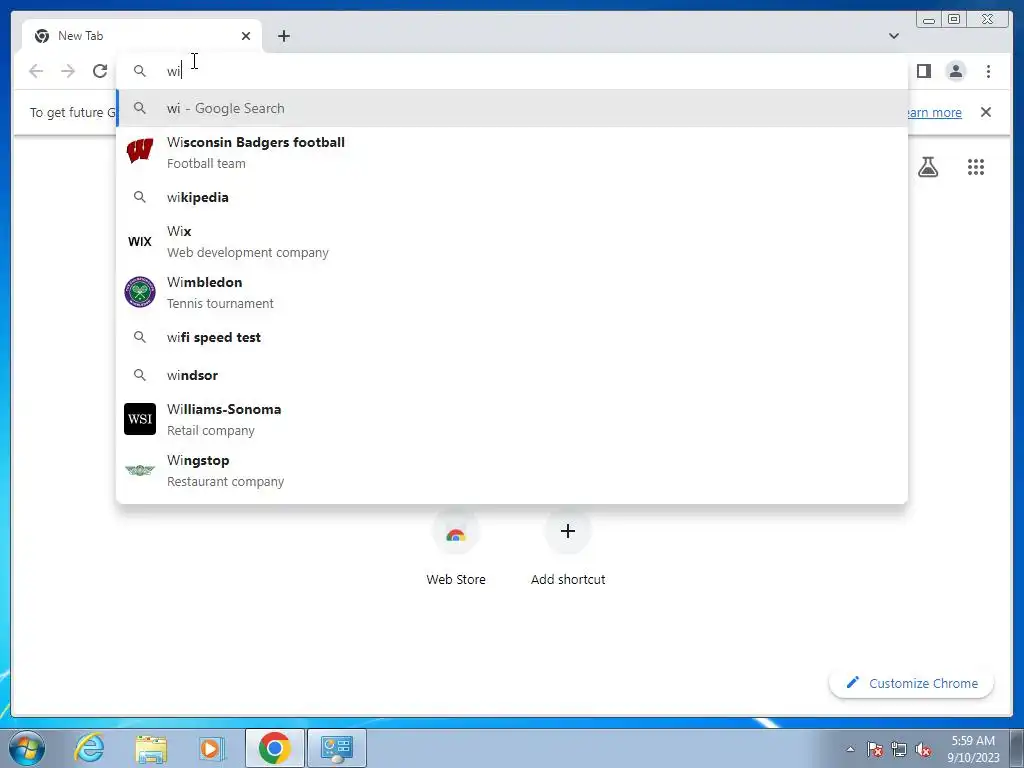Click the Customize Chrome button

click(x=911, y=683)
